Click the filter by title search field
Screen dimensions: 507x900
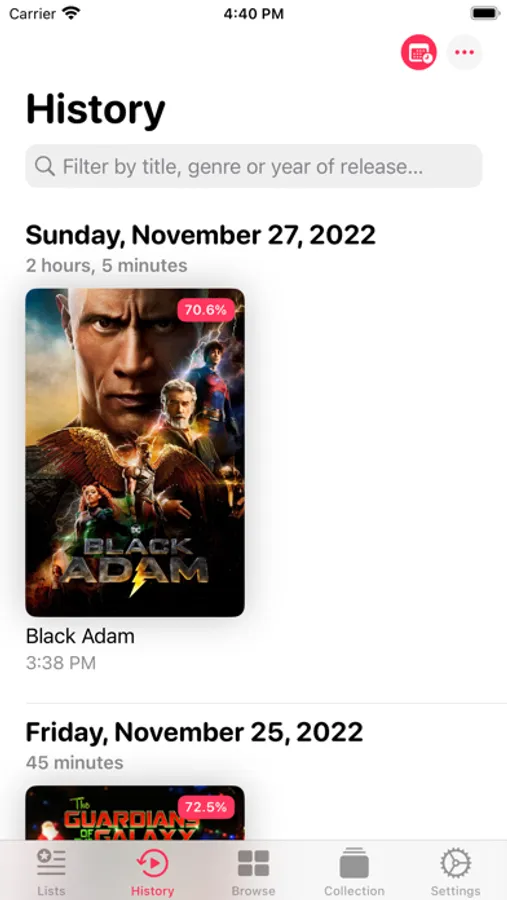coord(253,166)
